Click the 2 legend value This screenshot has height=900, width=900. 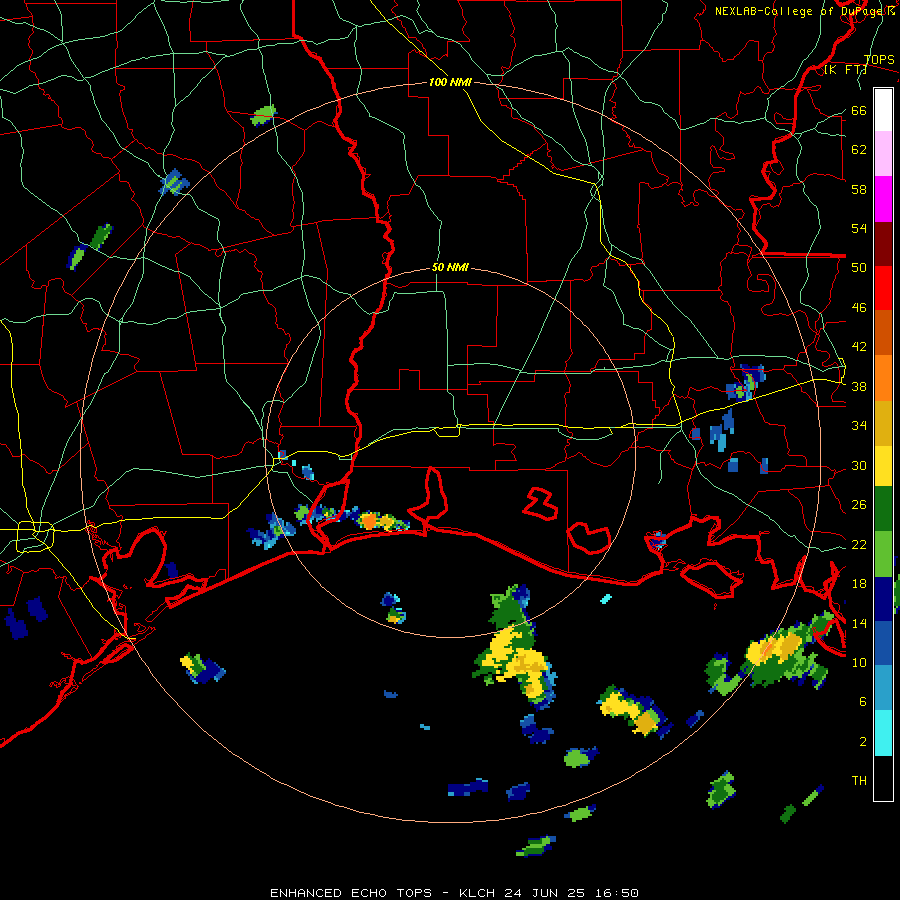(863, 742)
